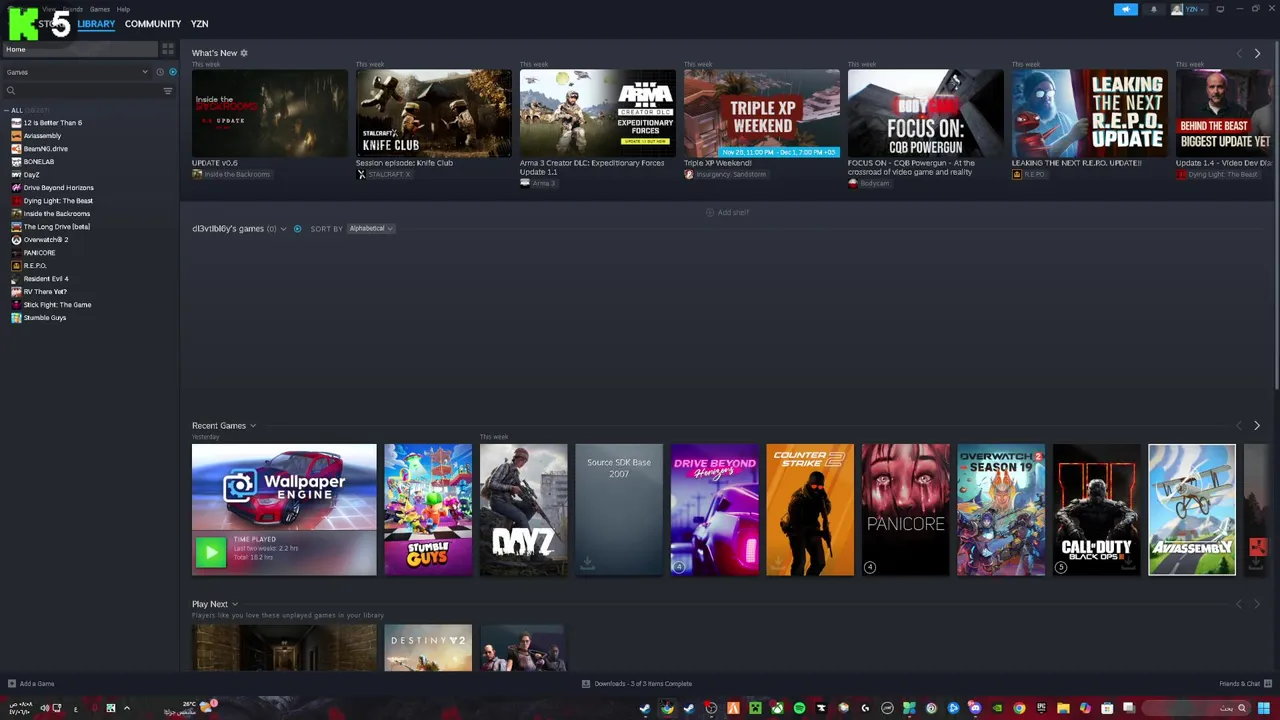Open File Explorer from the taskbar

coord(1063,708)
